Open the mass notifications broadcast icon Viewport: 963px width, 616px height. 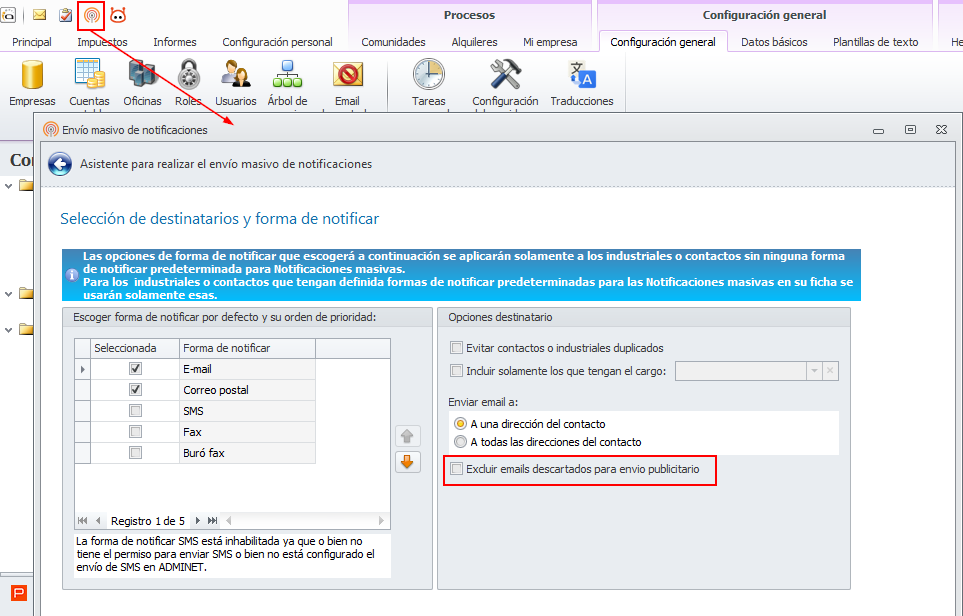tap(92, 15)
